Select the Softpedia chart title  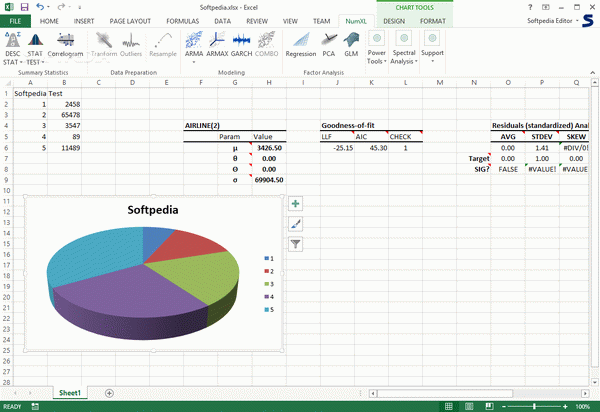[153, 210]
